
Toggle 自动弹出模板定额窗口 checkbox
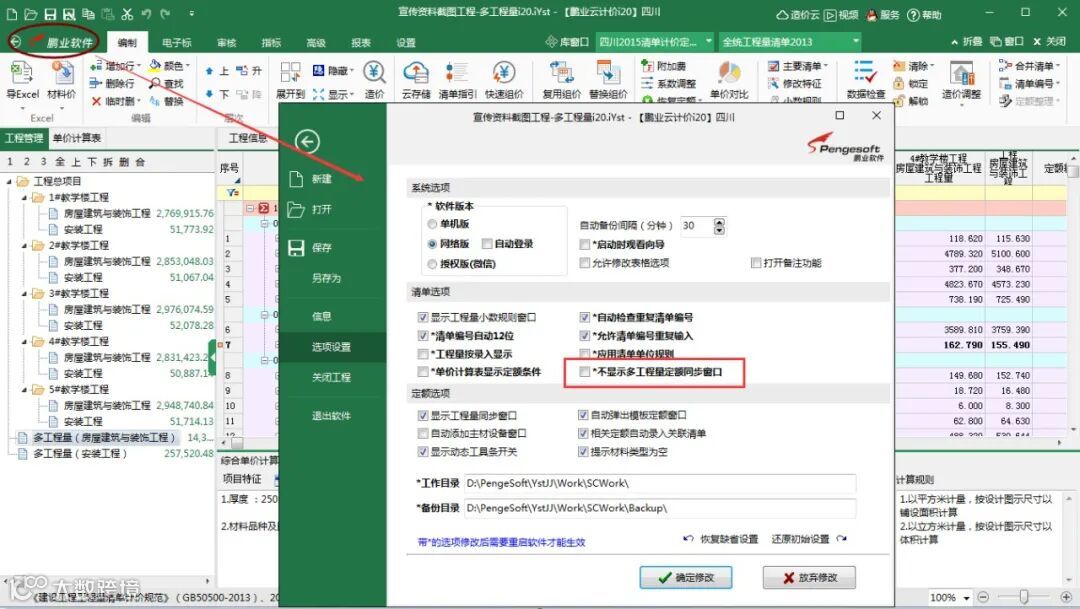583,415
